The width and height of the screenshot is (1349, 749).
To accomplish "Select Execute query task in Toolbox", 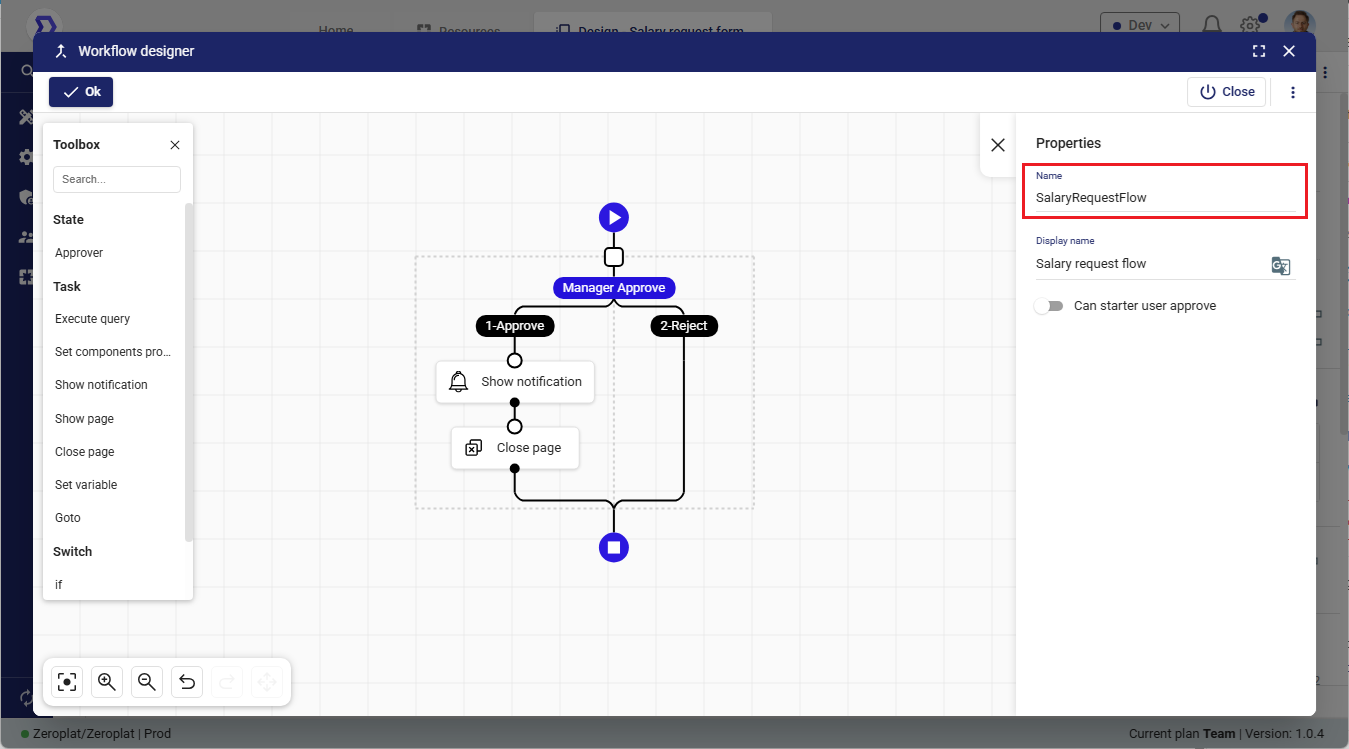I will pos(93,319).
